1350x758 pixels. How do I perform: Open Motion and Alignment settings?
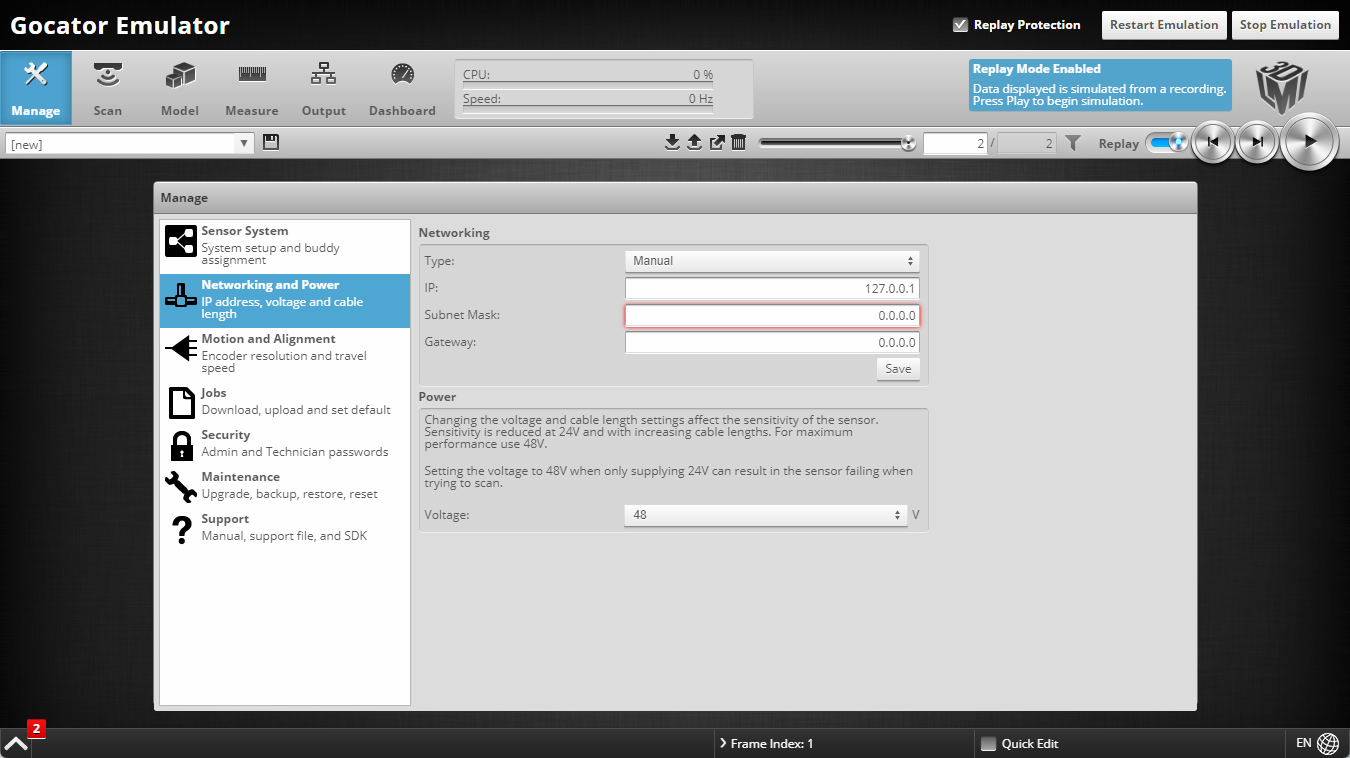[x=285, y=354]
